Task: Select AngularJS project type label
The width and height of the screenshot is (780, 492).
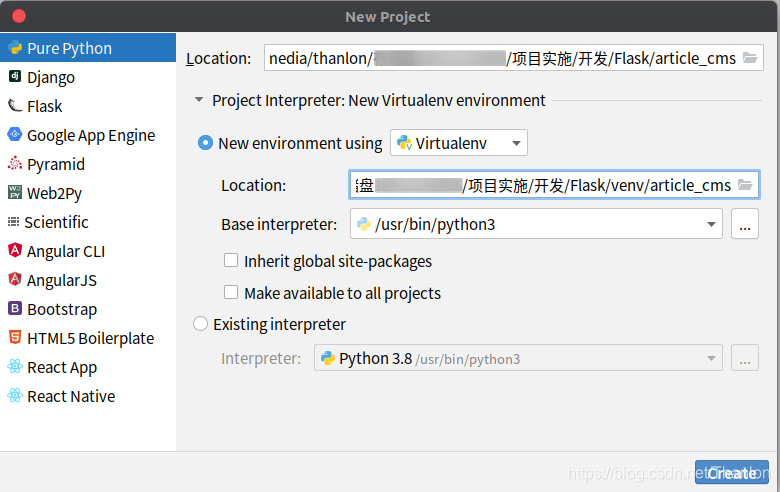Action: [62, 281]
